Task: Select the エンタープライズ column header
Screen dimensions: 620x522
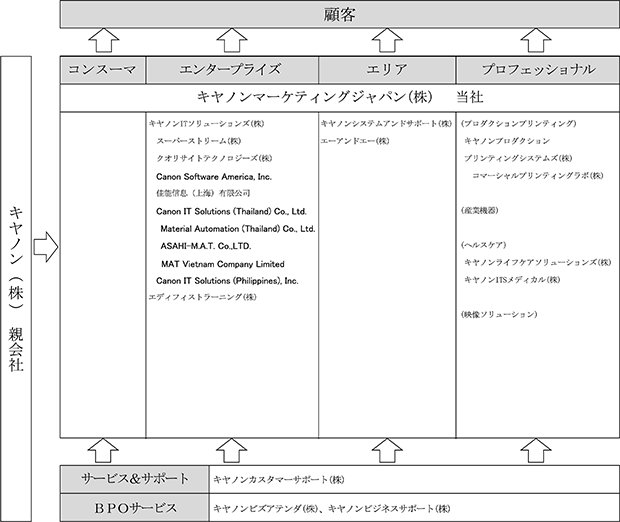Action: (x=232, y=70)
